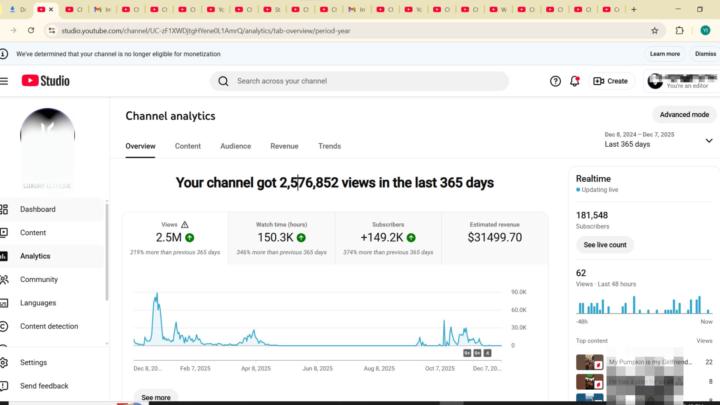
Task: Select the Estimated revenue card
Action: coord(495,238)
